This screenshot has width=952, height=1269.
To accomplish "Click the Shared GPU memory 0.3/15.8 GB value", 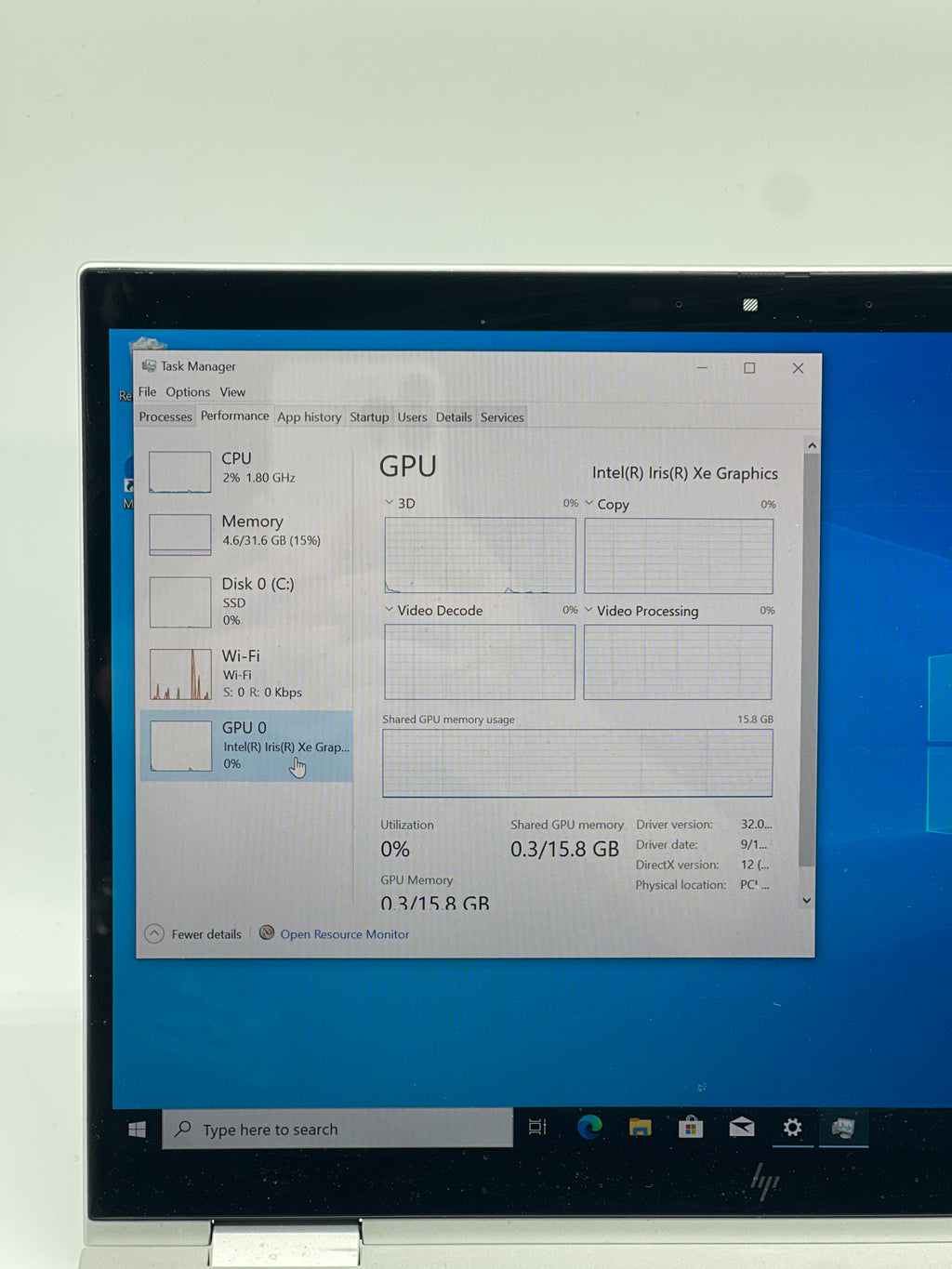I will 564,849.
